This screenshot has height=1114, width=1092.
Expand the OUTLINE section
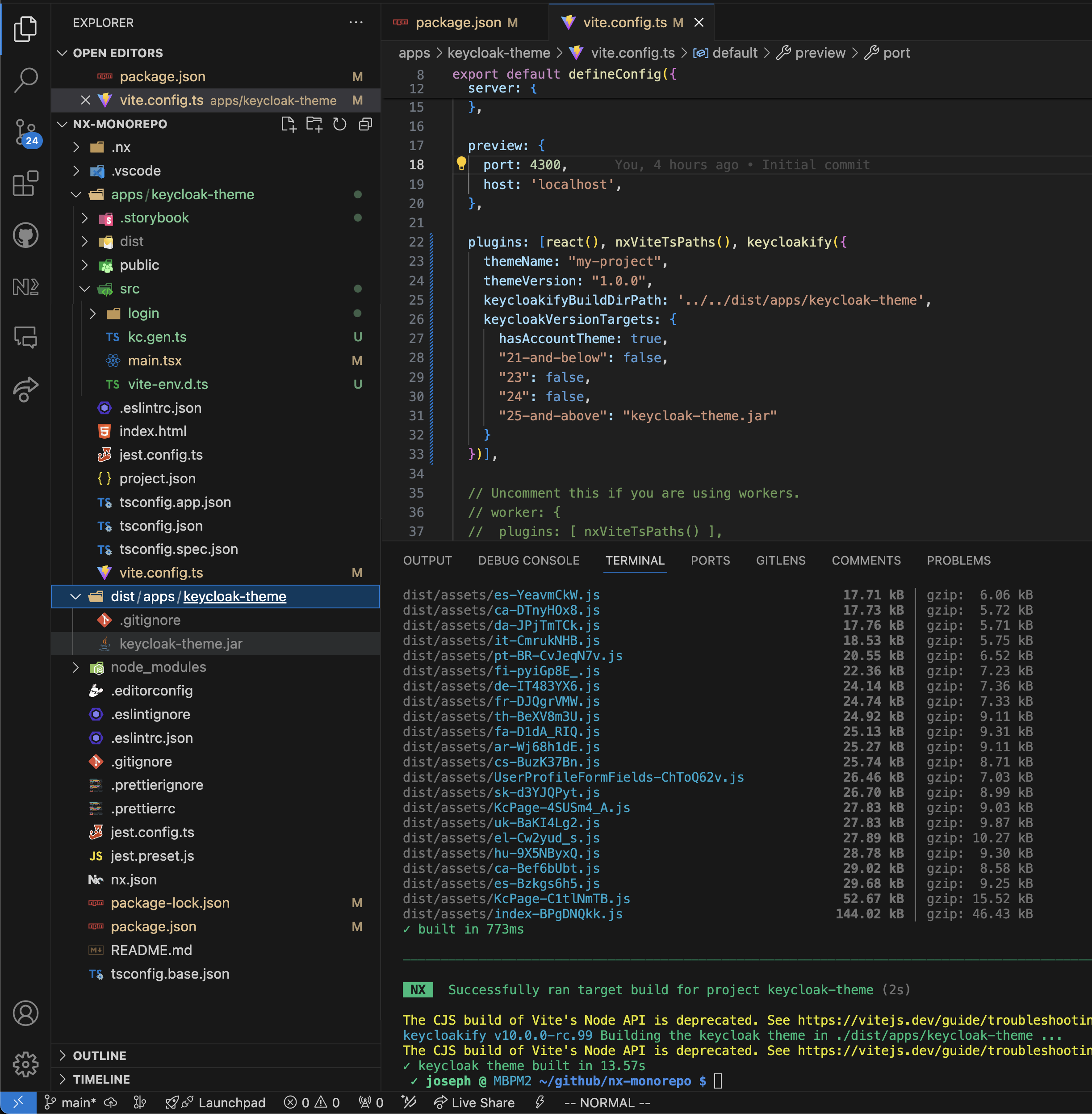(99, 1055)
